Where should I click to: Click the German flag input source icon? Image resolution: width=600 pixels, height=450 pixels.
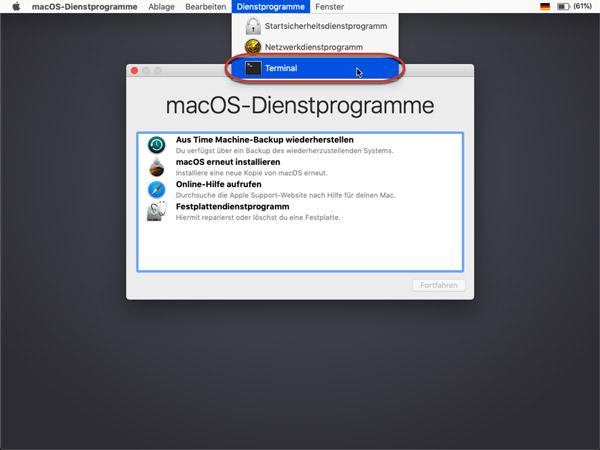(545, 7)
